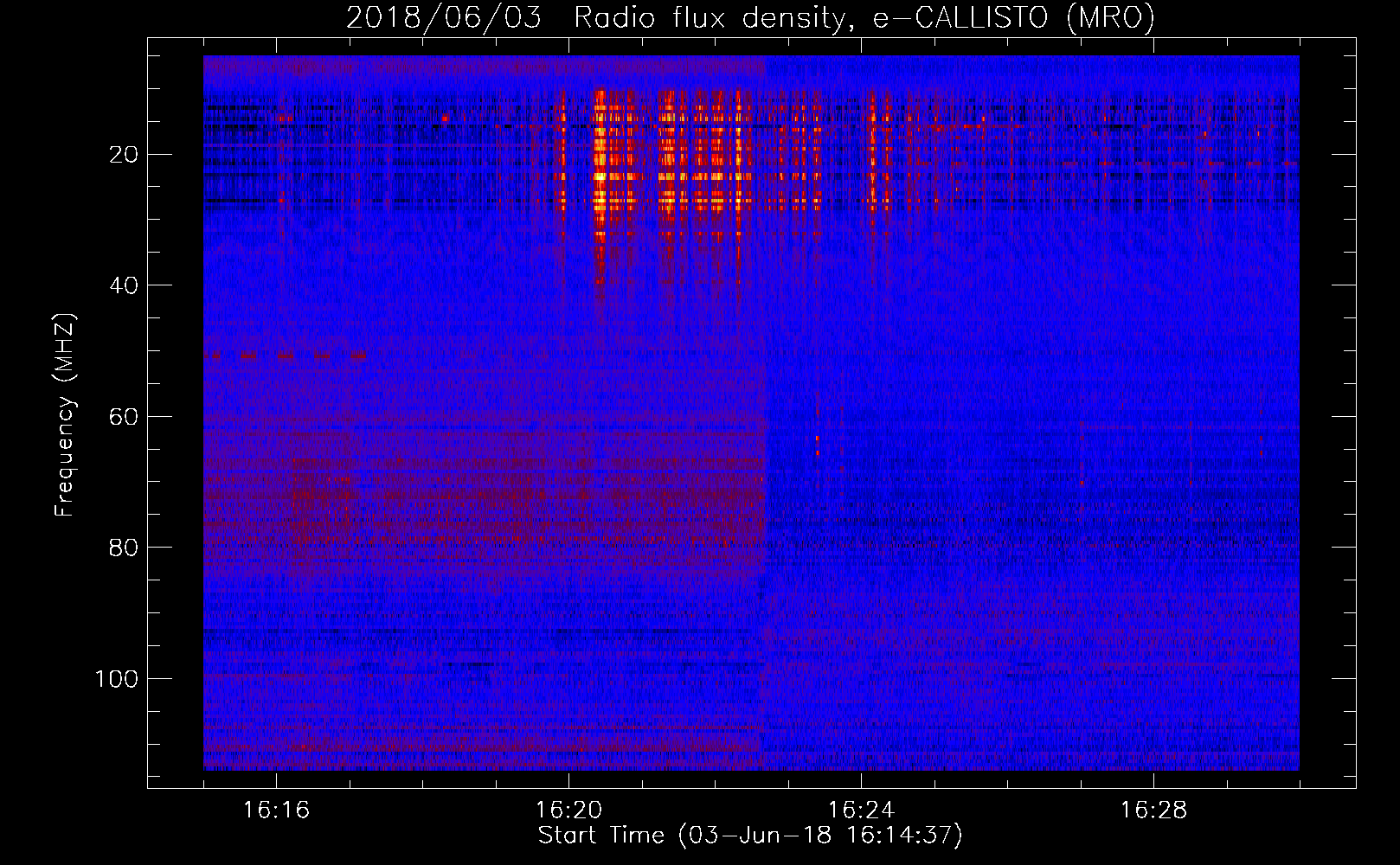The width and height of the screenshot is (1400, 865).
Task: Click the plot title '2018/06/03 Radio flux density'
Action: 596,18
